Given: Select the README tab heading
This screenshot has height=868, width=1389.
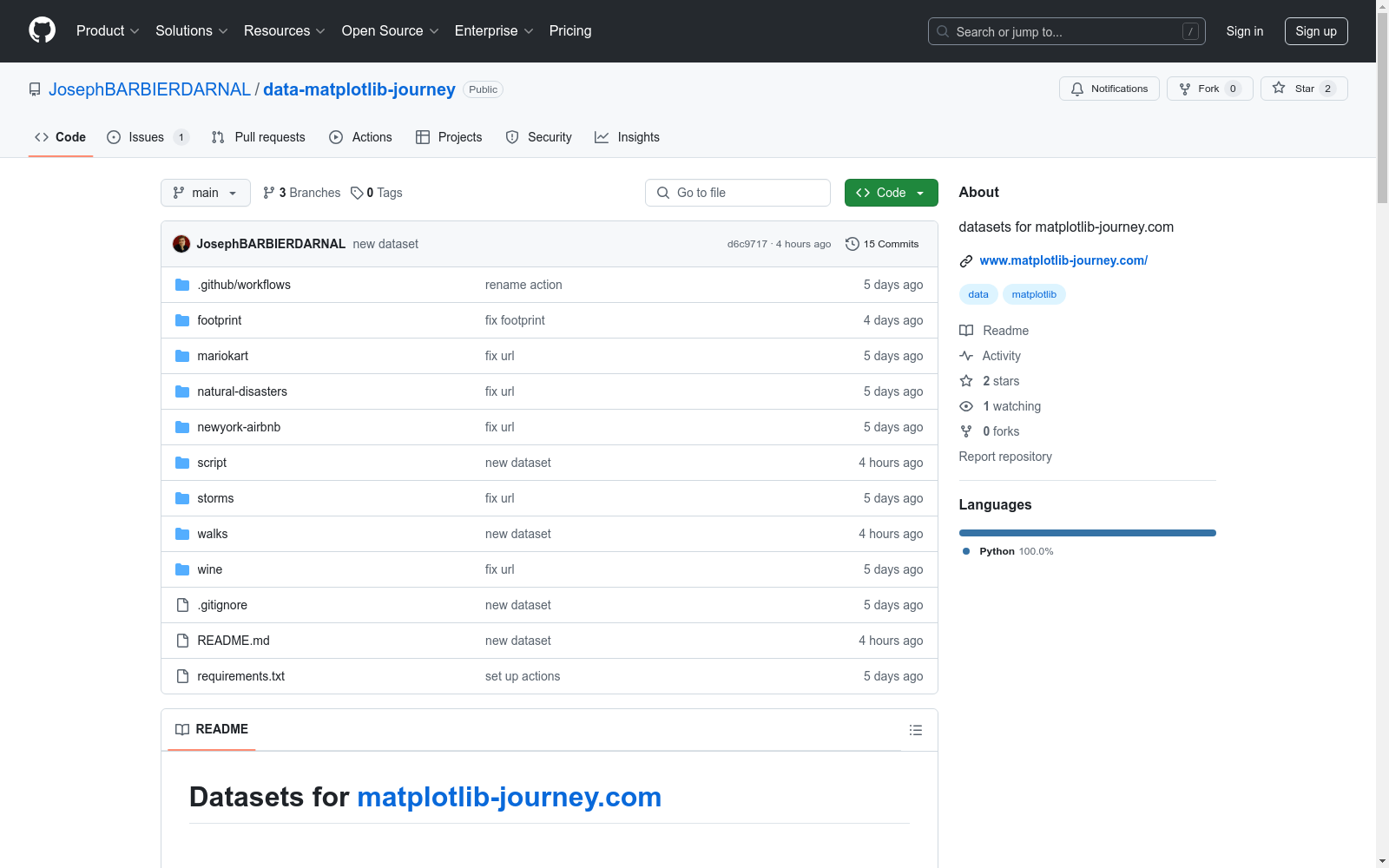Looking at the screenshot, I should tap(212, 729).
